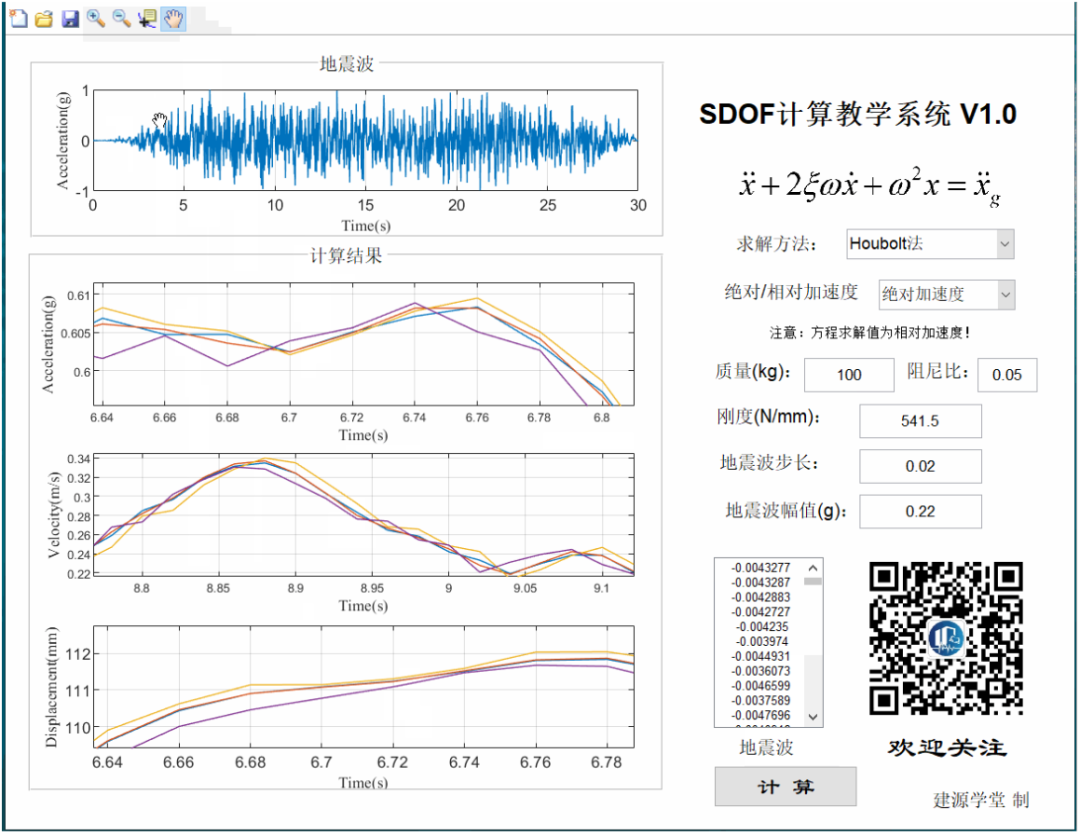
Task: Select the Data Cursor tool
Action: pos(147,19)
